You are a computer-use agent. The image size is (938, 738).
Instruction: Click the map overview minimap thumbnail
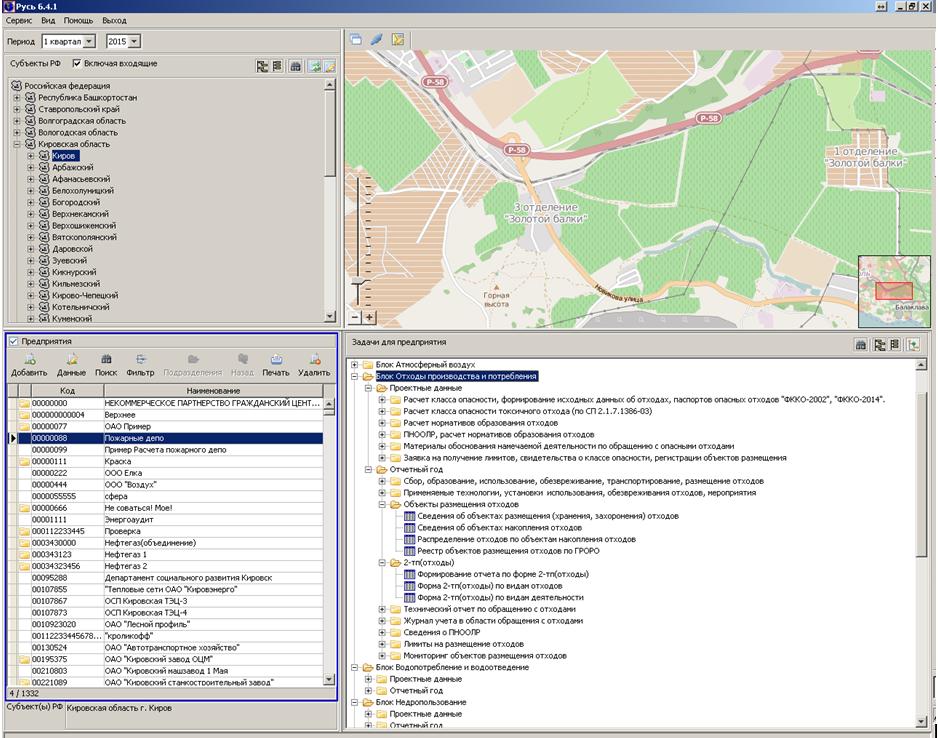(x=894, y=290)
